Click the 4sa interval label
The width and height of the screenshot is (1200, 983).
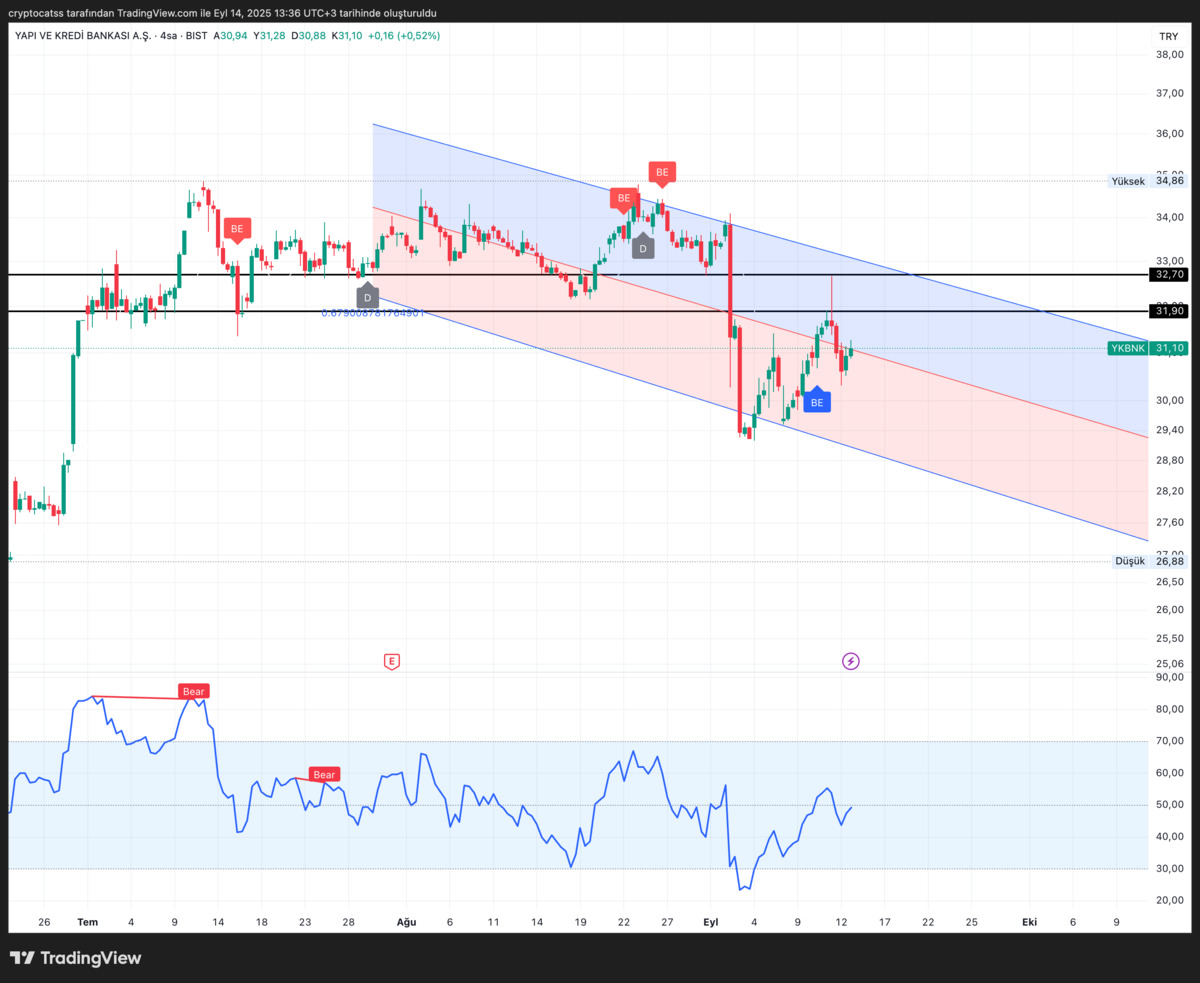click(170, 35)
